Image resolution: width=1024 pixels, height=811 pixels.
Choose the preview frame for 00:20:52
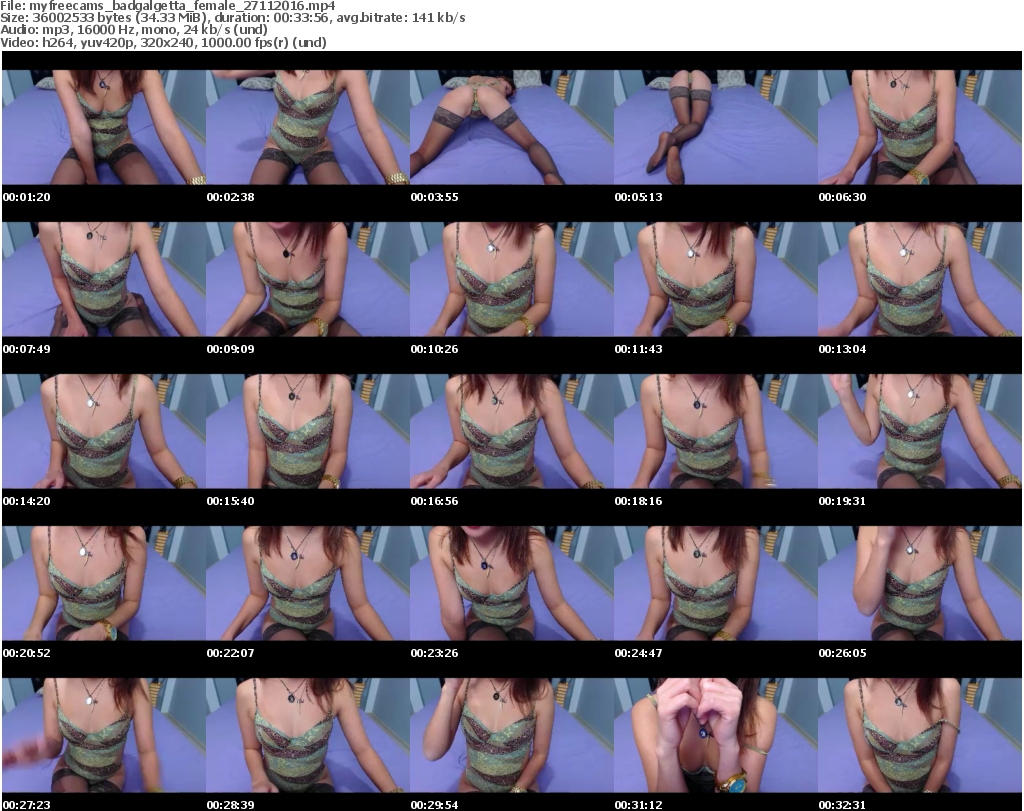tap(104, 583)
